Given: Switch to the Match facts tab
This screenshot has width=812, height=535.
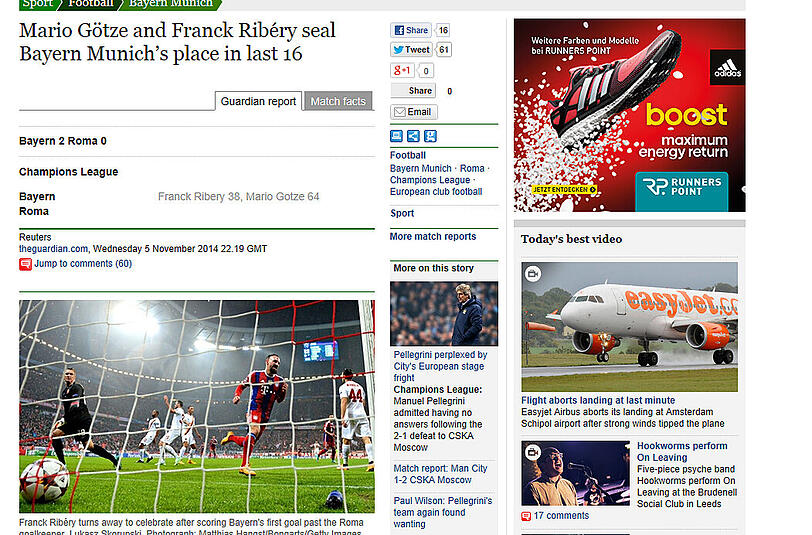Looking at the screenshot, I should pos(338,101).
